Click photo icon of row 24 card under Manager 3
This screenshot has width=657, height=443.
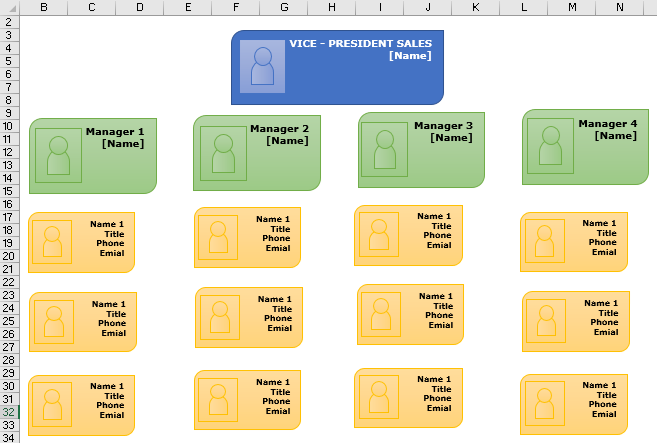coord(381,314)
